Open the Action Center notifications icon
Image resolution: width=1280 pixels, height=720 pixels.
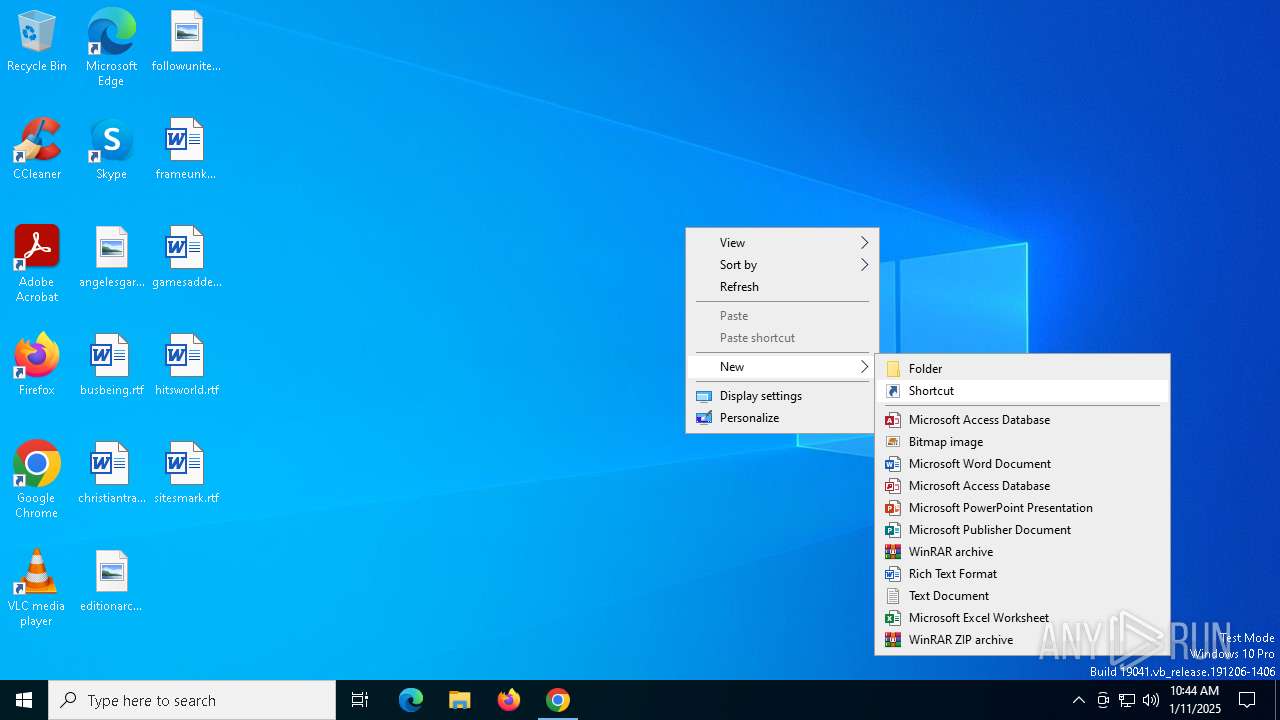[x=1247, y=700]
